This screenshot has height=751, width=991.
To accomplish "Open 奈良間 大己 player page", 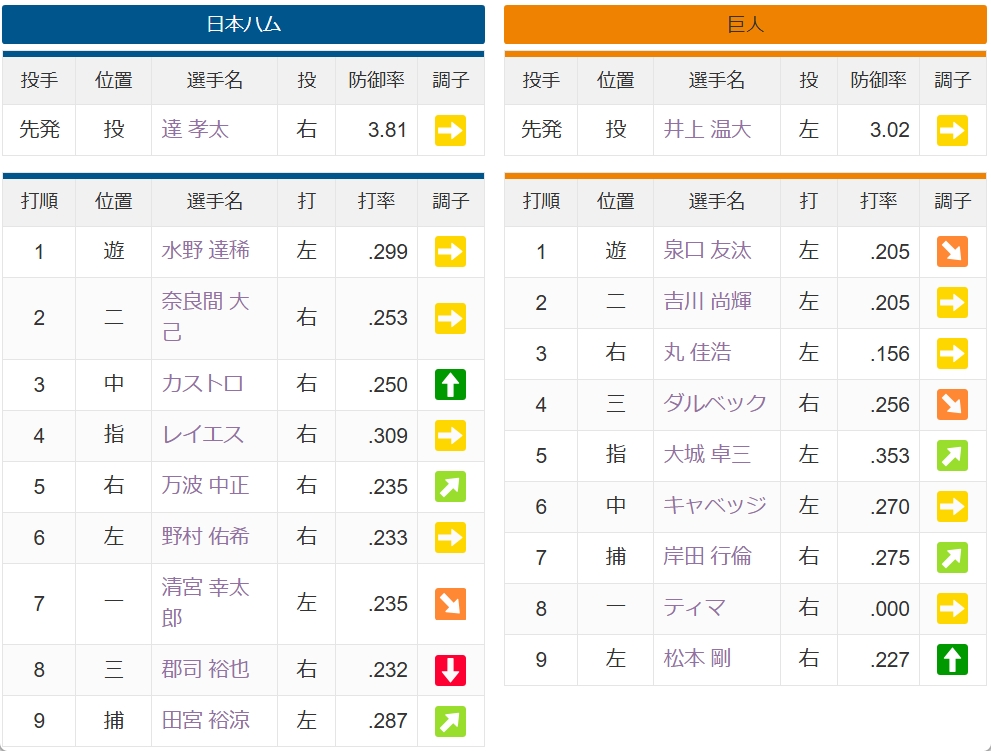I will point(205,316).
